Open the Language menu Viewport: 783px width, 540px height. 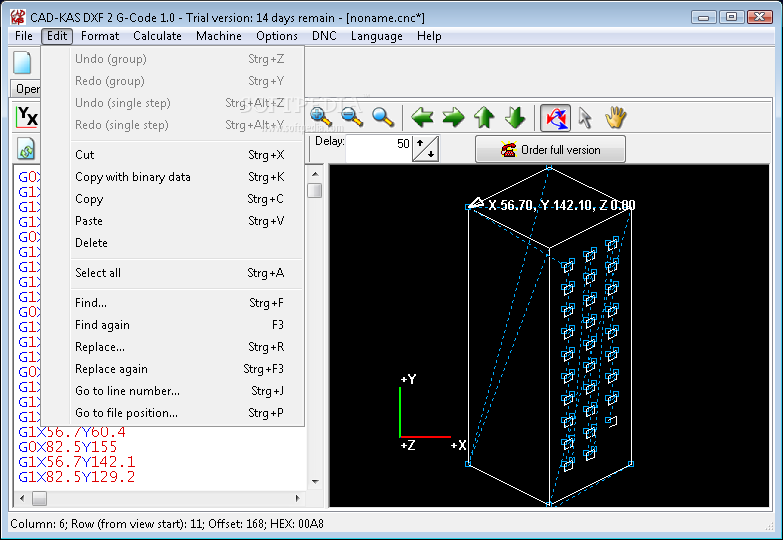[x=377, y=36]
